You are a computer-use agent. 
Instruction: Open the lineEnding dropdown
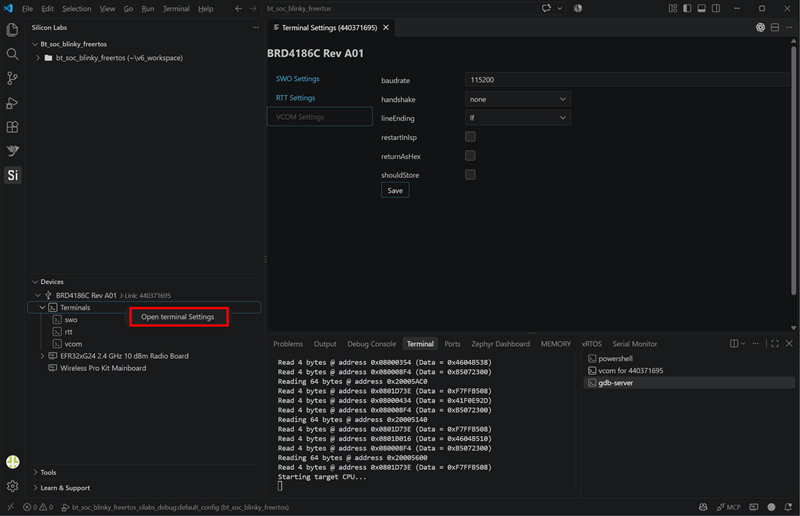[x=517, y=118]
